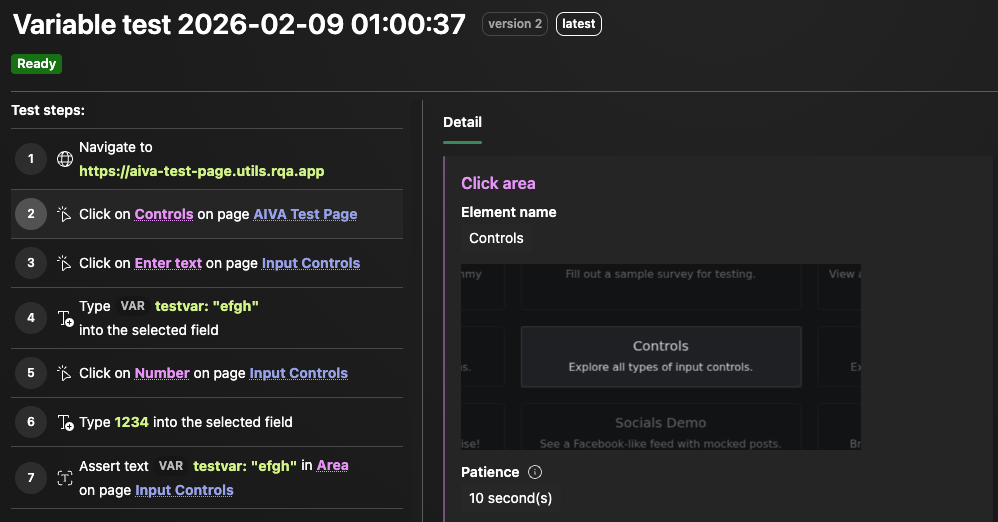The image size is (998, 522).
Task: Open Input Controls link in step 5
Action: coord(299,373)
